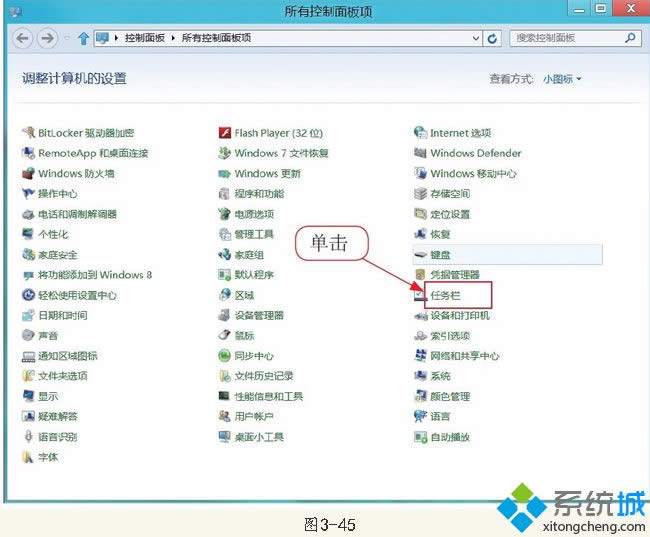Open the 颜色管理 link
650x537 pixels.
click(450, 396)
